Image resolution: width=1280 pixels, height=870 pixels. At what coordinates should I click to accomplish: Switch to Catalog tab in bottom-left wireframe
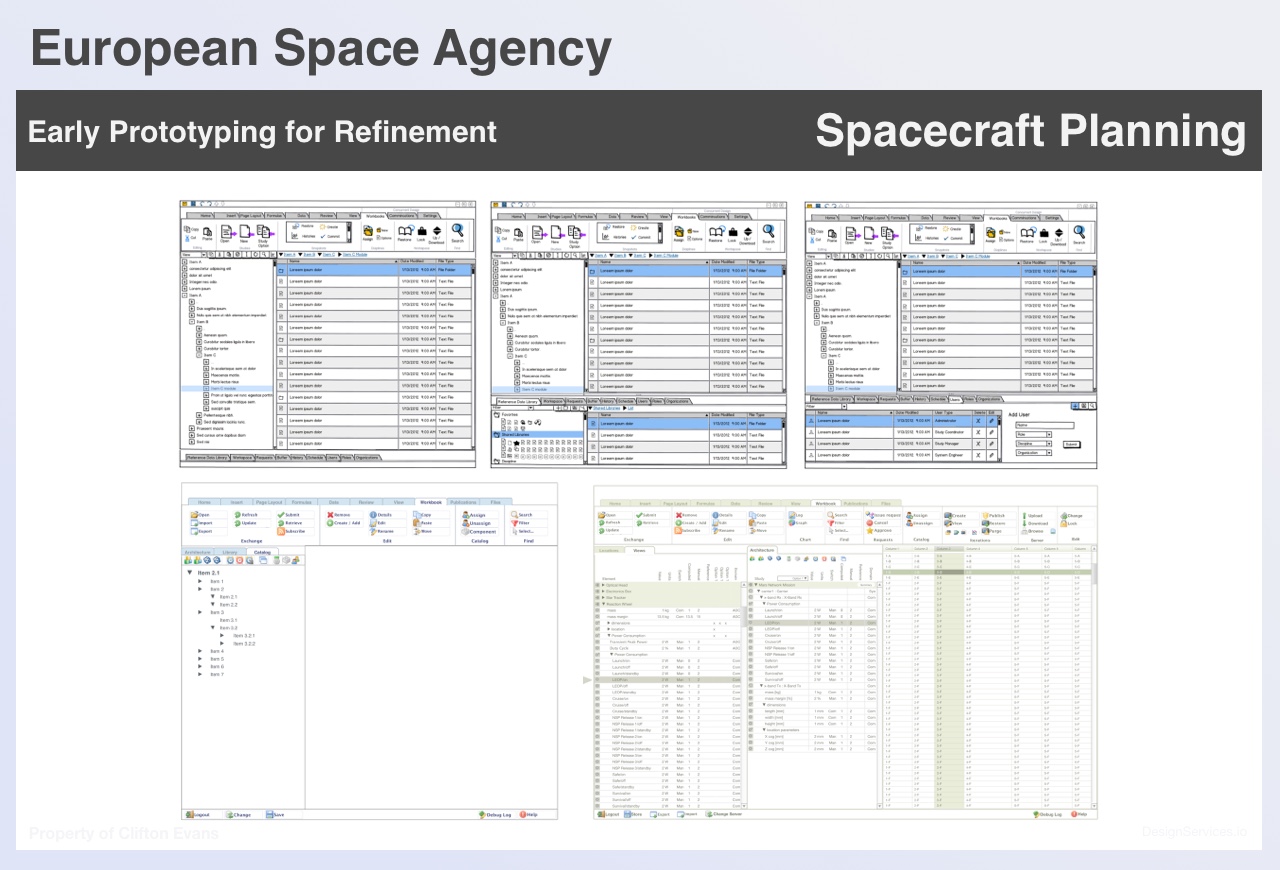tap(262, 551)
